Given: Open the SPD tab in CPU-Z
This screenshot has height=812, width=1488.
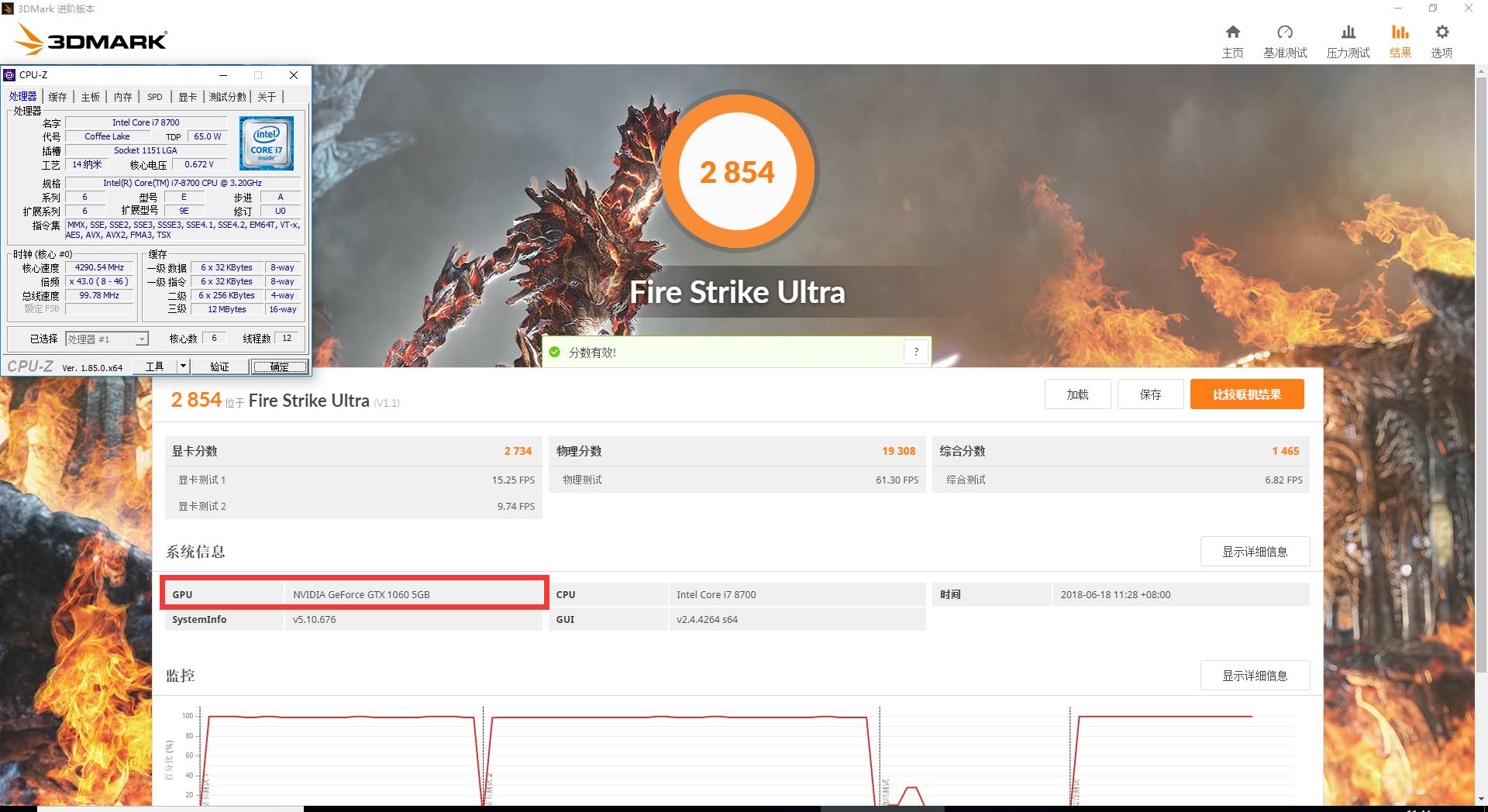Looking at the screenshot, I should [154, 96].
